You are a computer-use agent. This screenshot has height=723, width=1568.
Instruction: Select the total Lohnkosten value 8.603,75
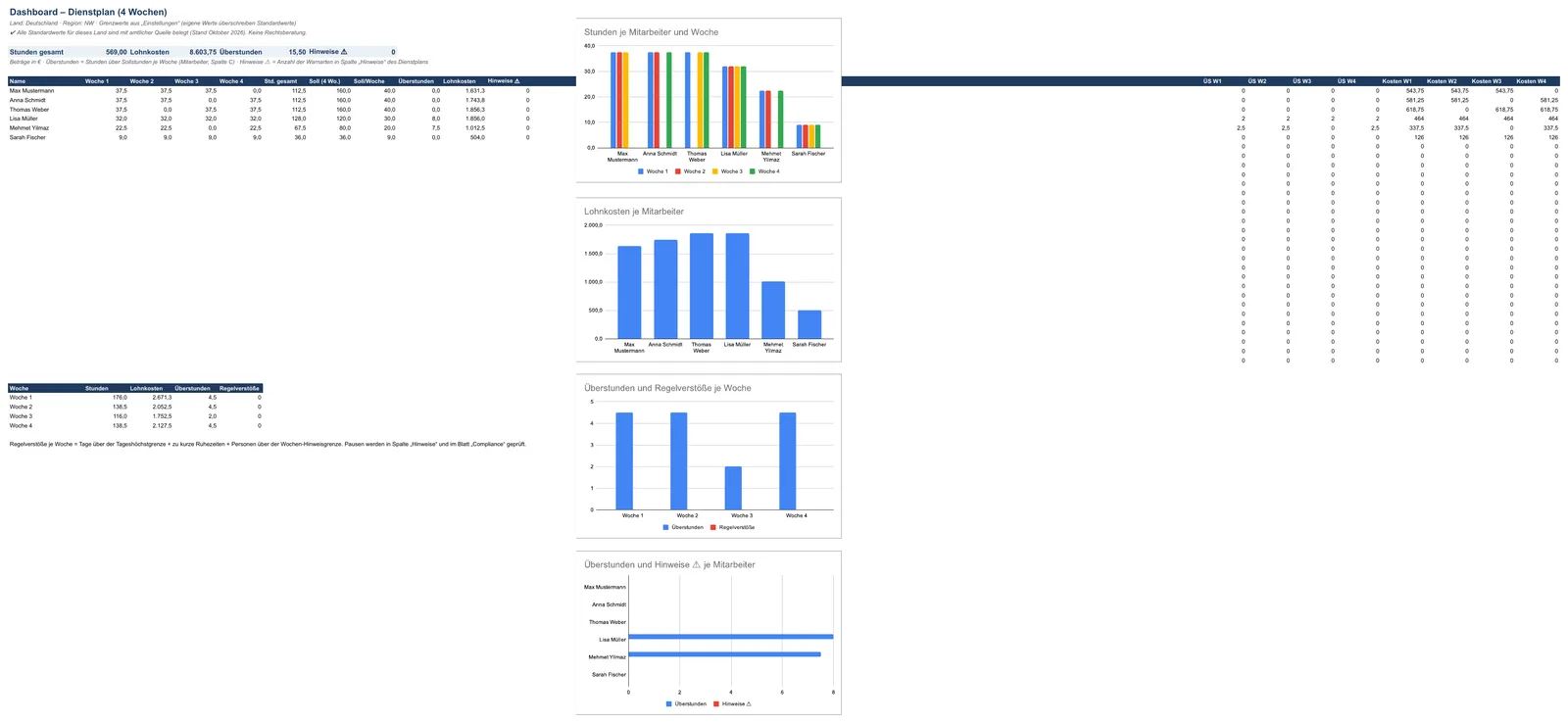coord(203,52)
